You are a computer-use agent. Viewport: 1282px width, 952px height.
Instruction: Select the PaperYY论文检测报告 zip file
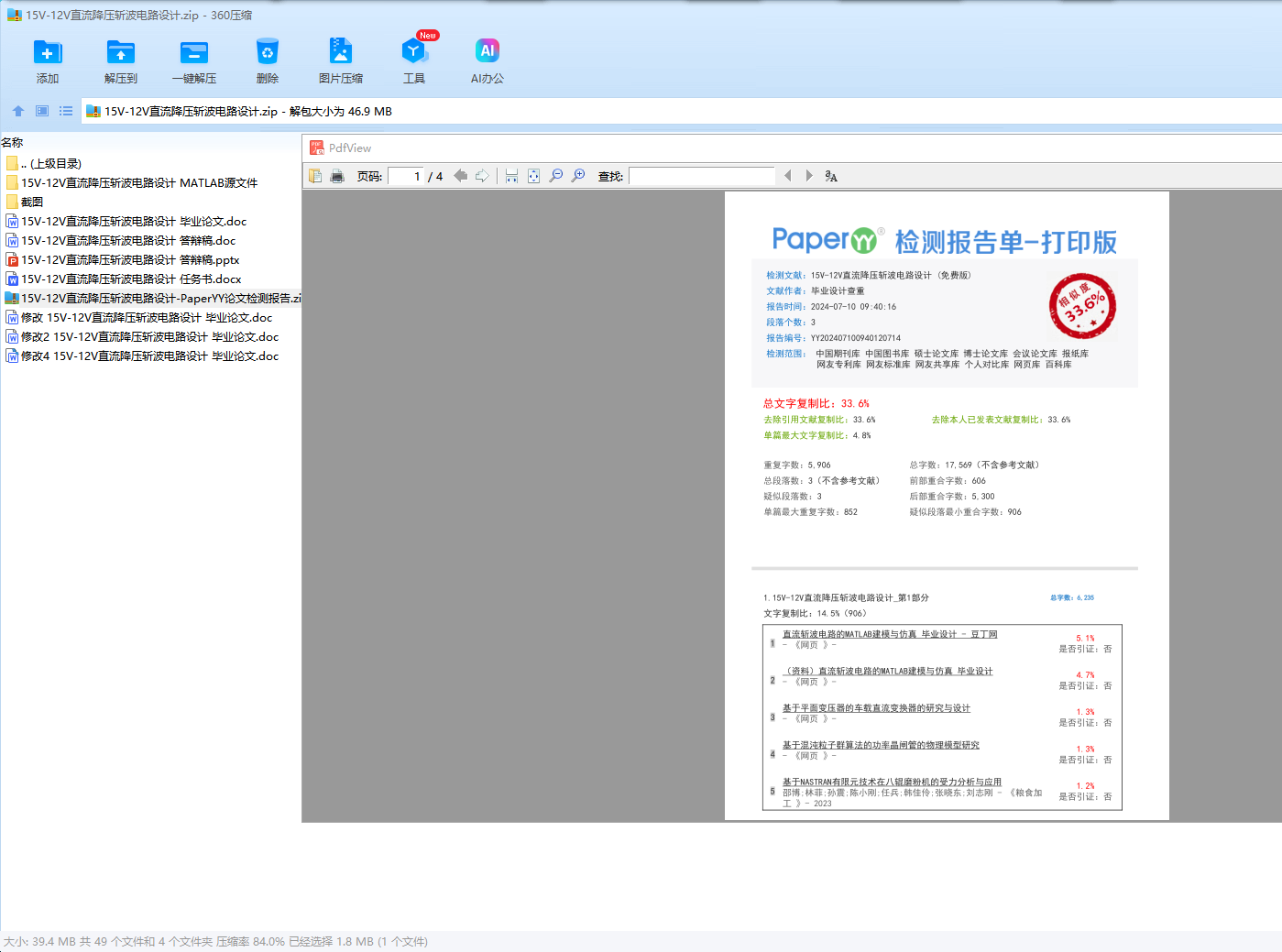(152, 299)
